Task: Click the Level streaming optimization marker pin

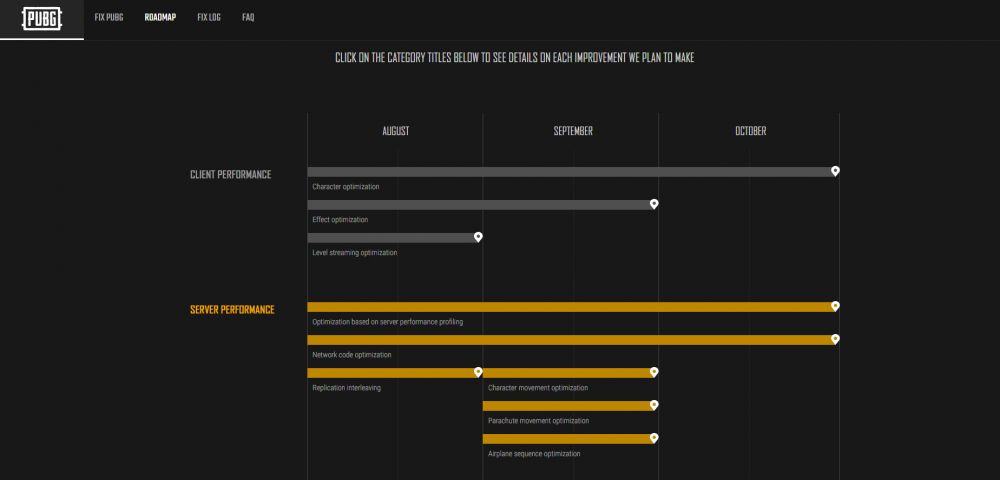Action: point(478,237)
